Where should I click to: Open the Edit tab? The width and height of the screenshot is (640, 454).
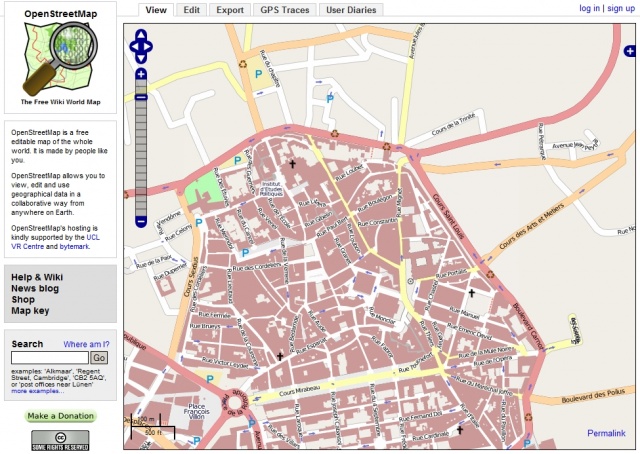(191, 10)
